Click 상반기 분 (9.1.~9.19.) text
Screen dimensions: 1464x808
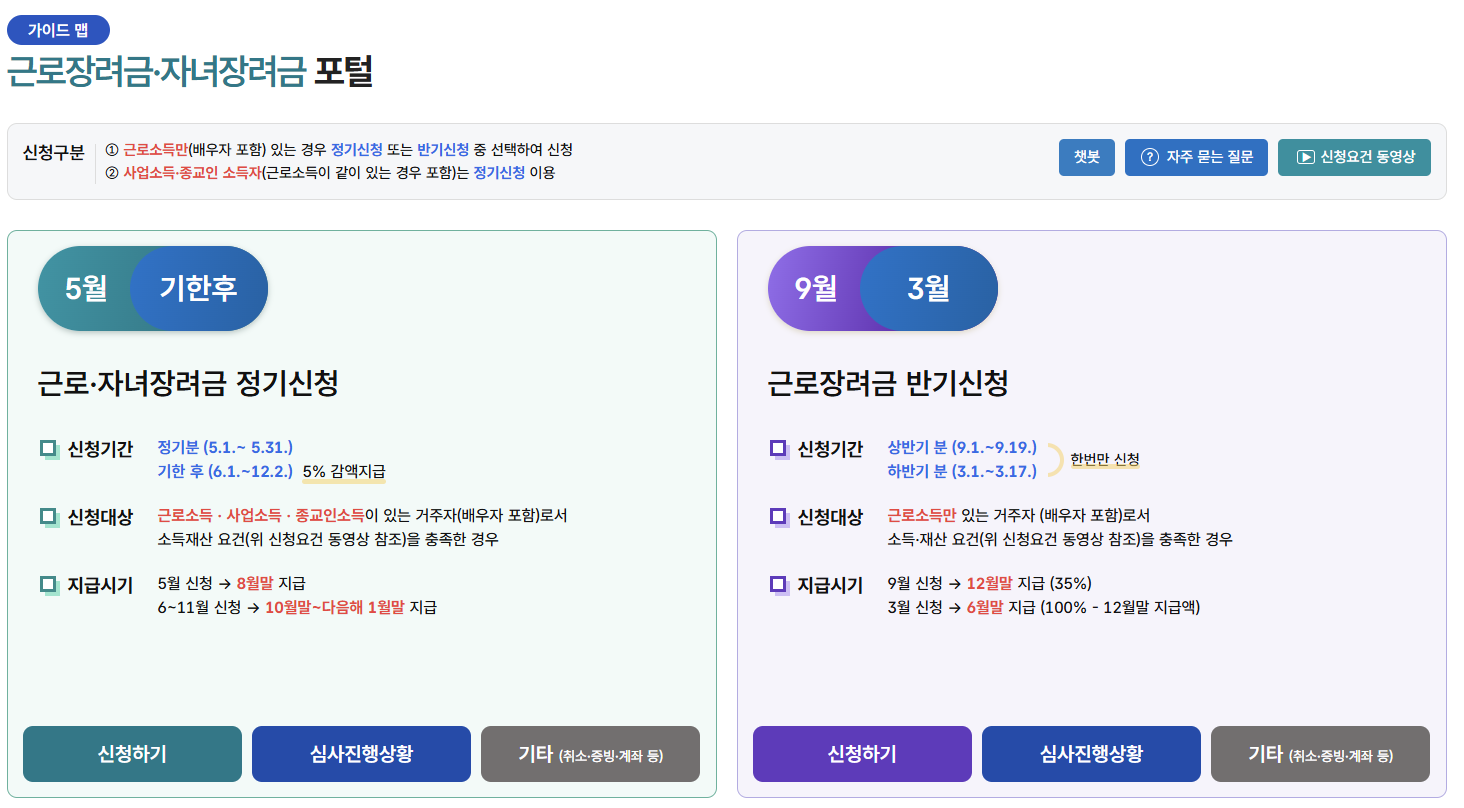click(962, 447)
